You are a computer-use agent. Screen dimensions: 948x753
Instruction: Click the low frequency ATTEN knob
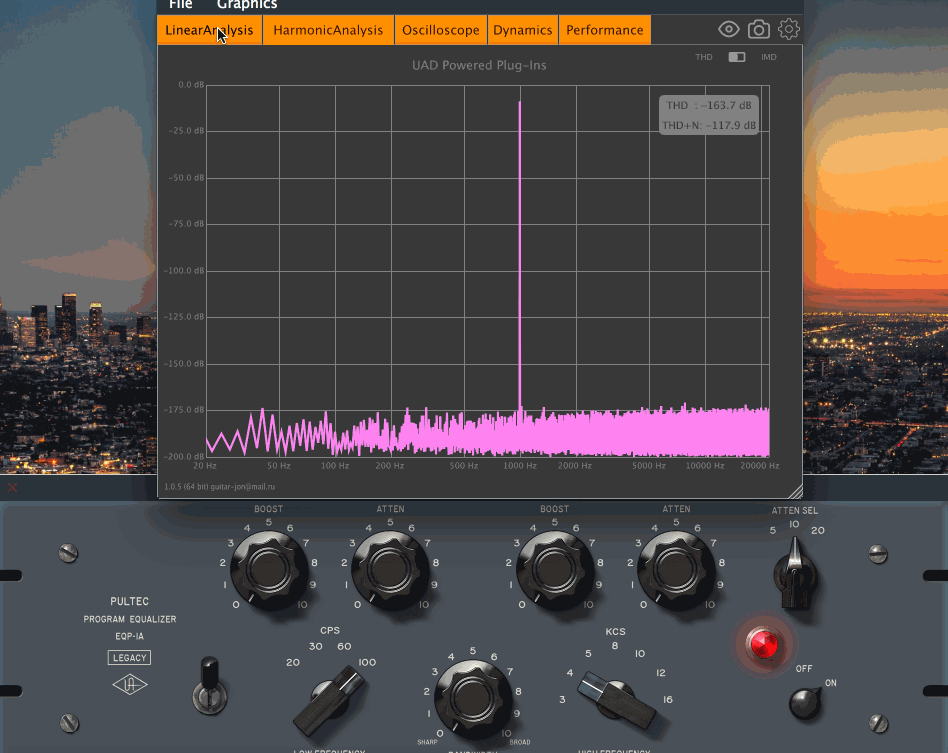391,569
